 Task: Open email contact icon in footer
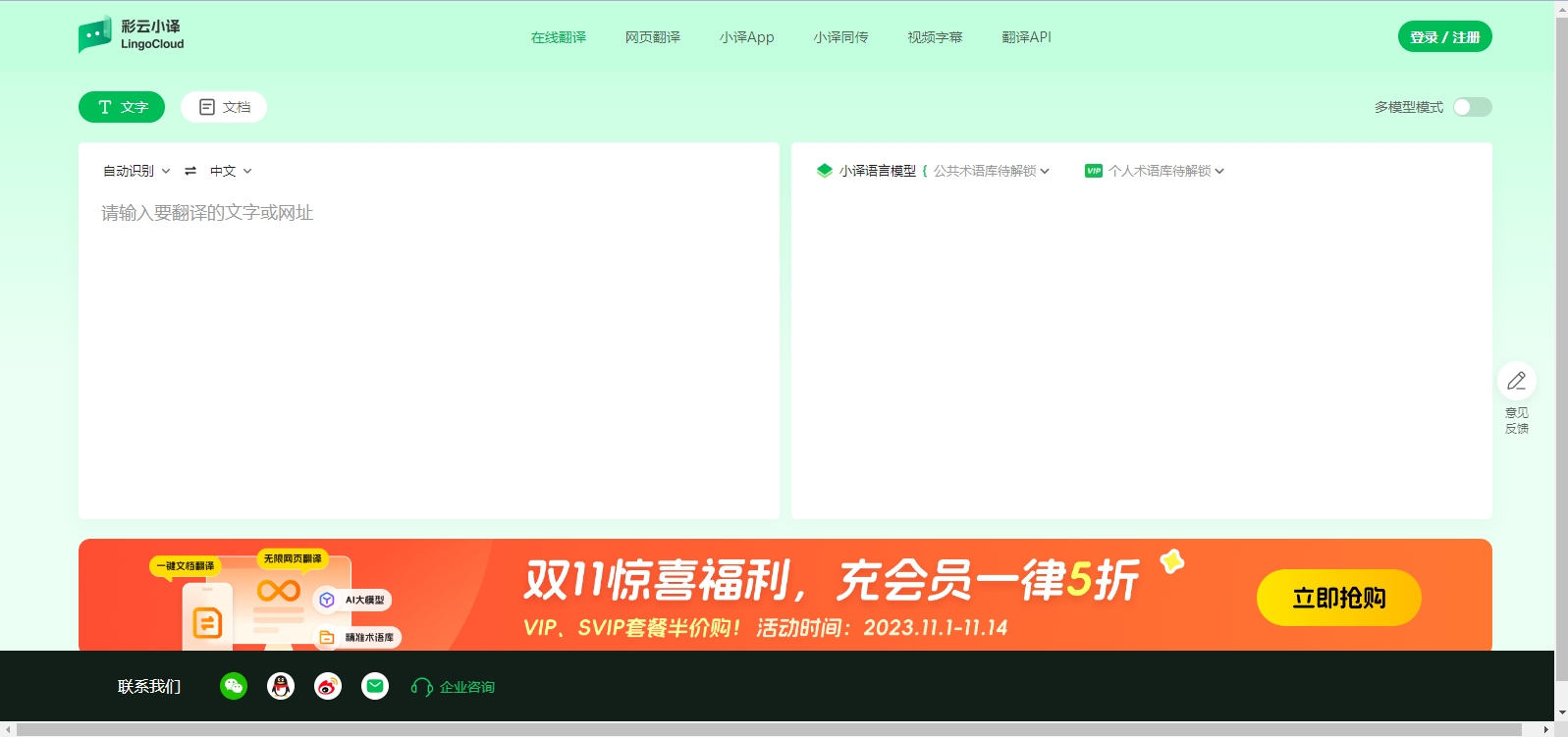point(375,687)
